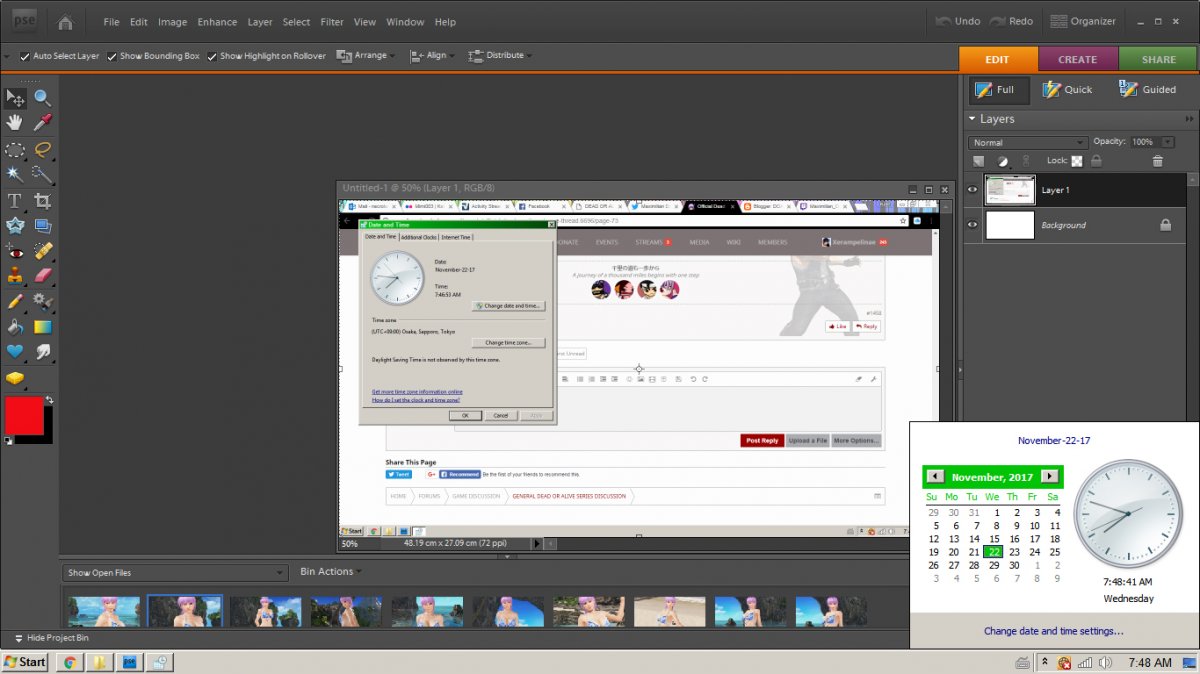Image resolution: width=1200 pixels, height=674 pixels.
Task: Open the Enhance menu
Action: tap(217, 22)
